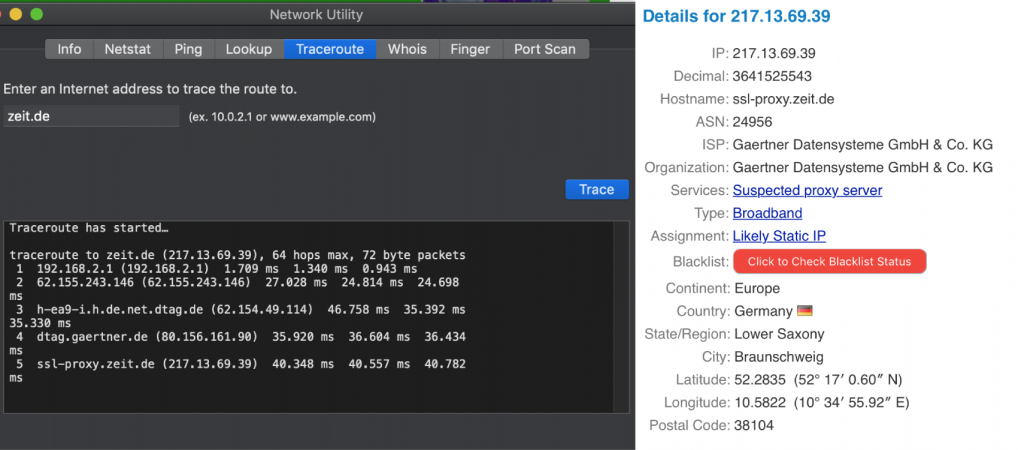The height and width of the screenshot is (450, 1018).
Task: Click the Likely Static IP link
Action: tap(779, 236)
